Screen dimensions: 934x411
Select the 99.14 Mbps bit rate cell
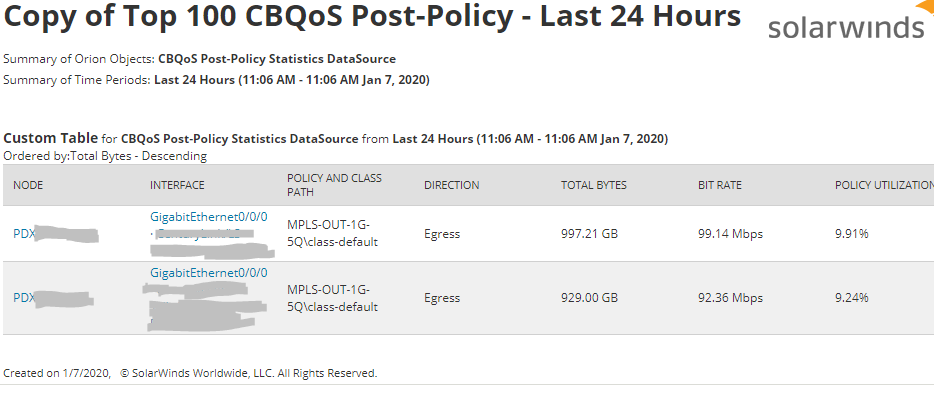coord(730,234)
